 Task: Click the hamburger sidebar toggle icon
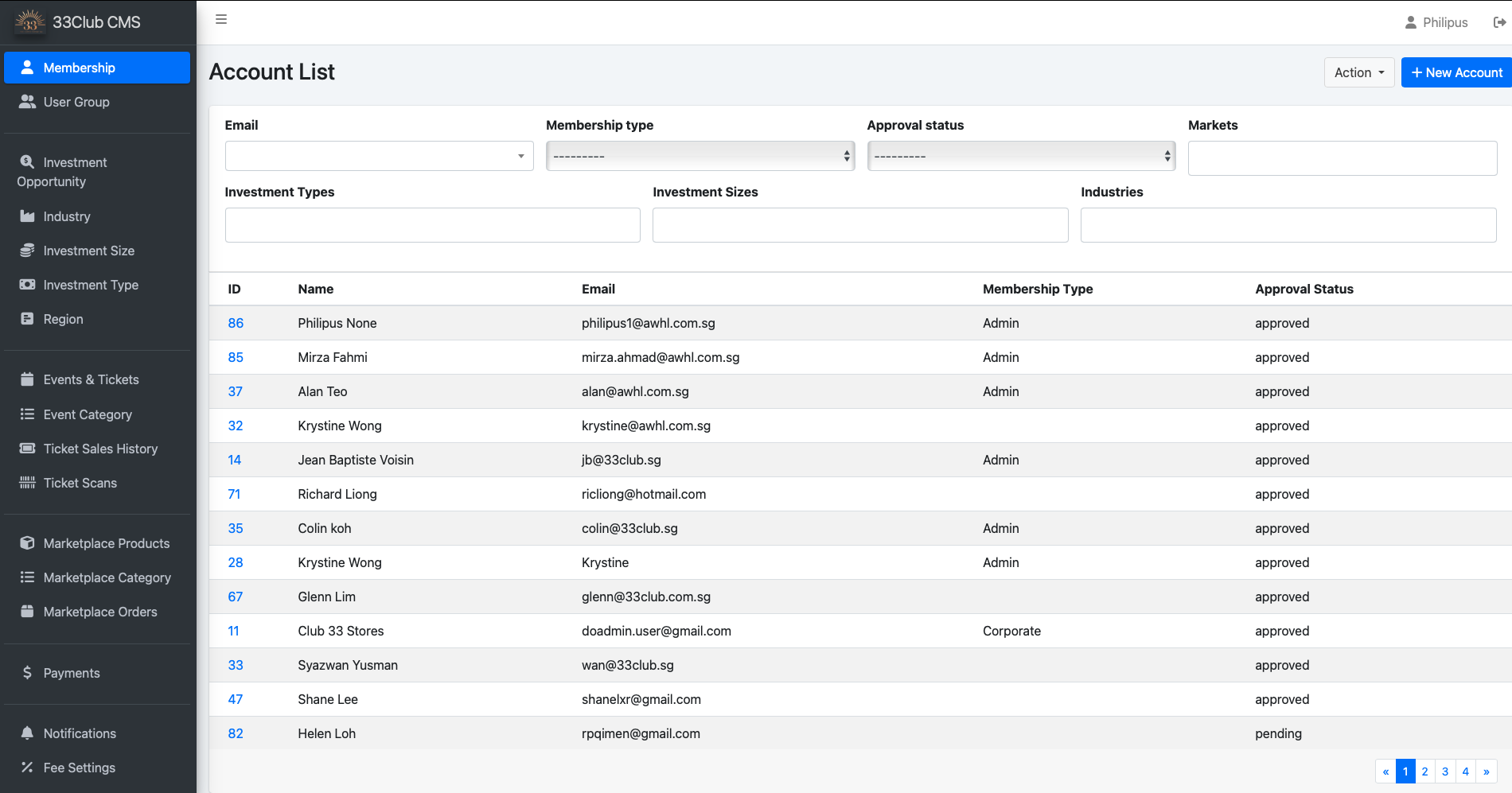click(x=221, y=19)
